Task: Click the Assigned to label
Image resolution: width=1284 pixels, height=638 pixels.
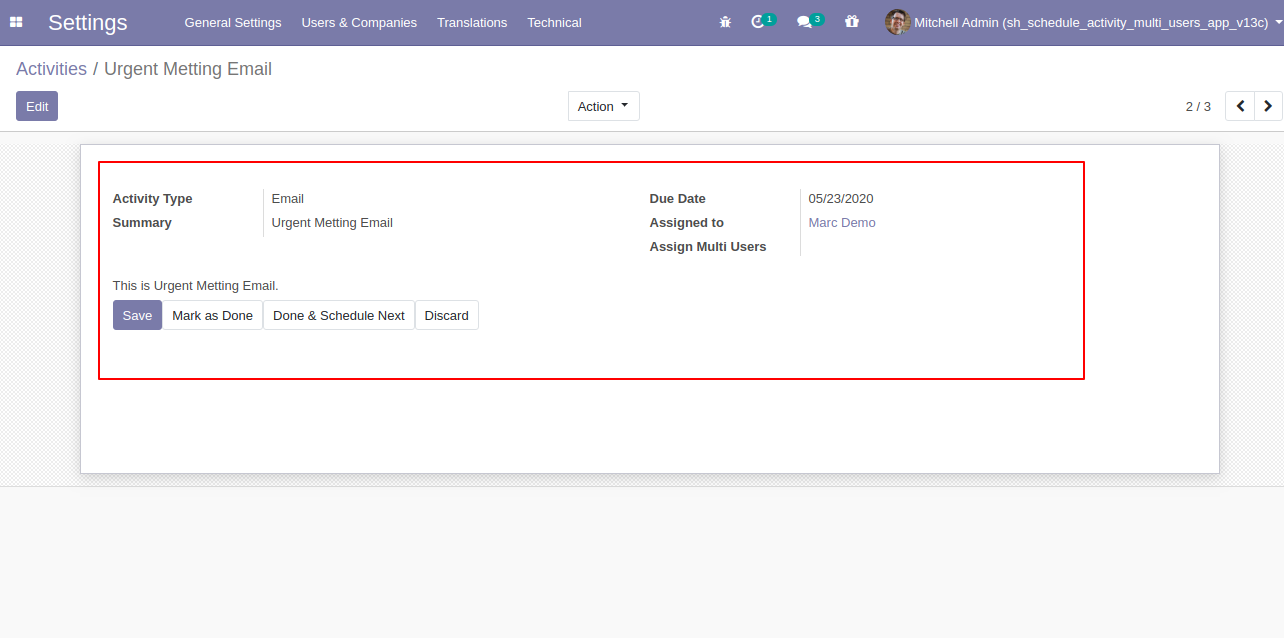Action: [687, 223]
